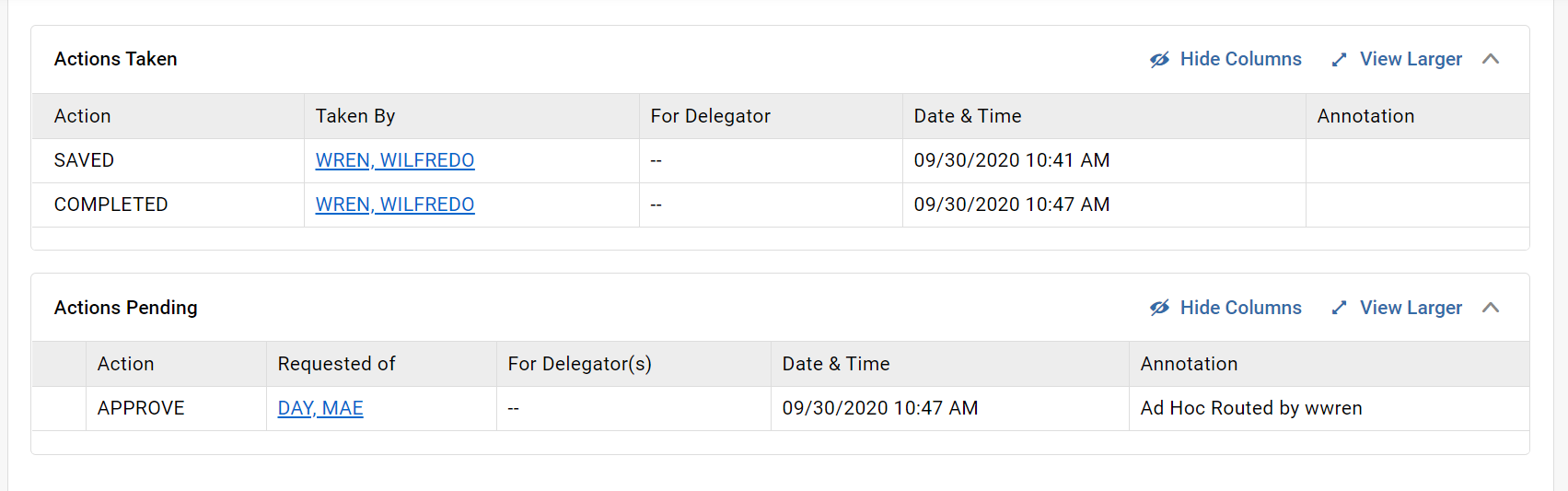The height and width of the screenshot is (491, 1568).
Task: Collapse the Actions Pending panel
Action: pos(1491,308)
